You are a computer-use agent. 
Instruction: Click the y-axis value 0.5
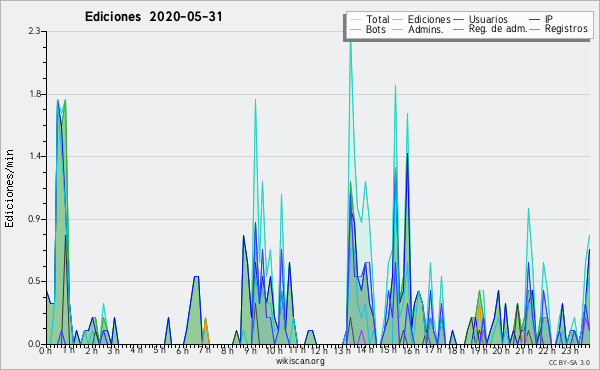pos(35,281)
